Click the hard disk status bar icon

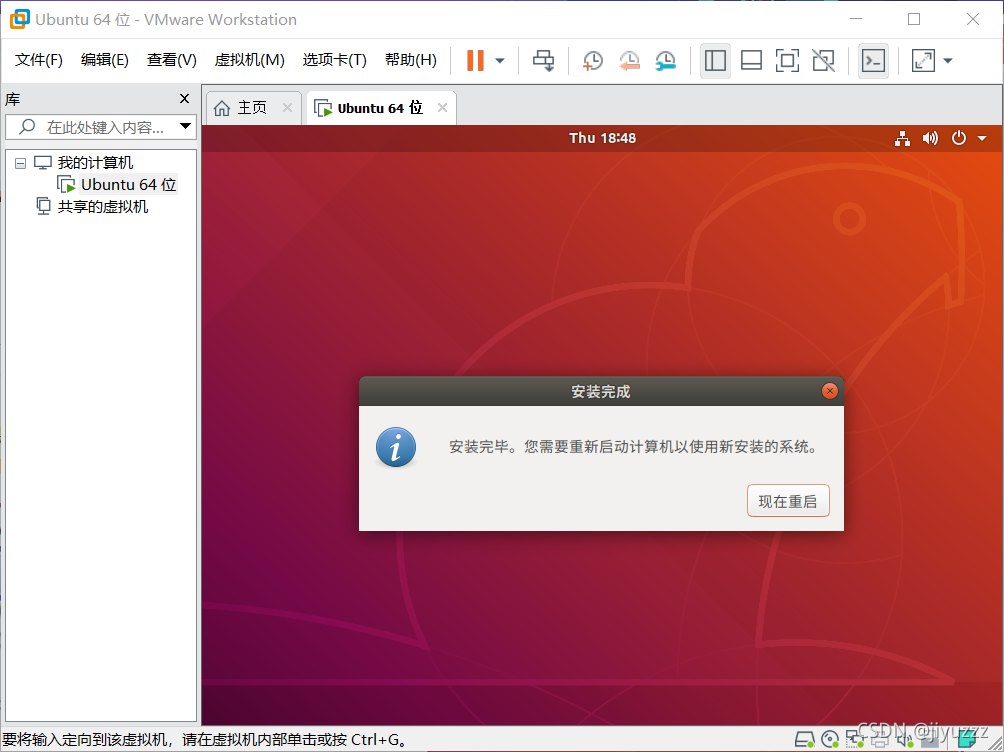click(805, 740)
